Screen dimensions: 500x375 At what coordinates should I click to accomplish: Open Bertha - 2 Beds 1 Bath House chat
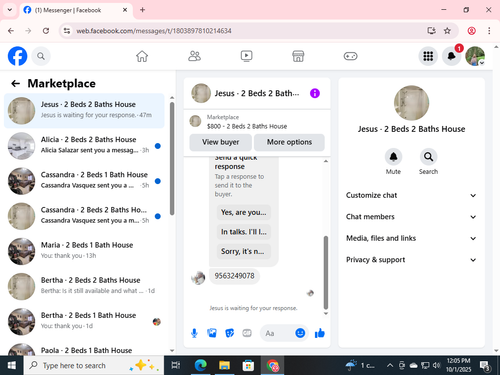pos(84,322)
